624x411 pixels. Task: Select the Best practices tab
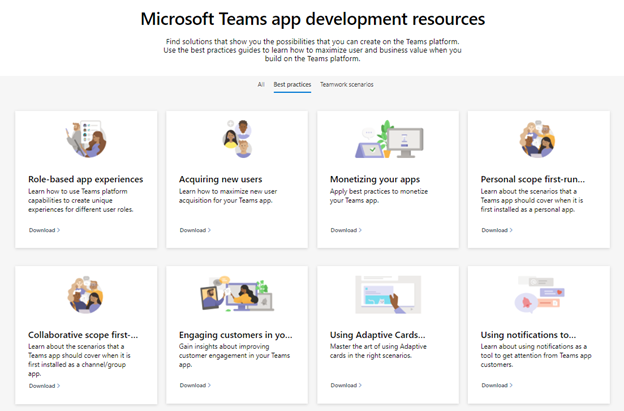pyautogui.click(x=292, y=84)
